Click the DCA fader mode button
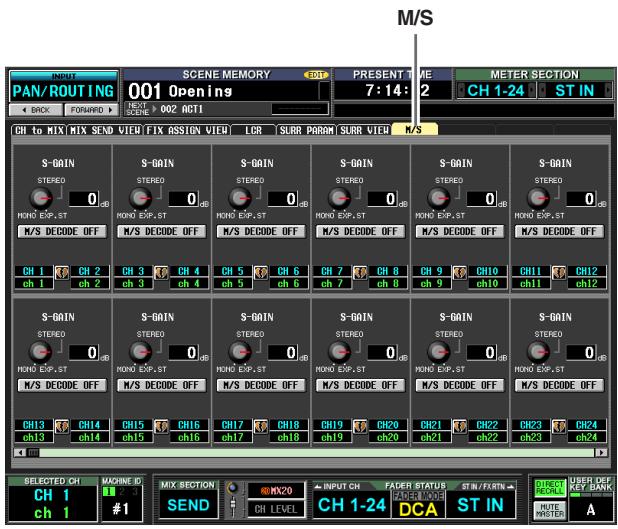Viewport: 618px width, 529px height. click(x=418, y=509)
